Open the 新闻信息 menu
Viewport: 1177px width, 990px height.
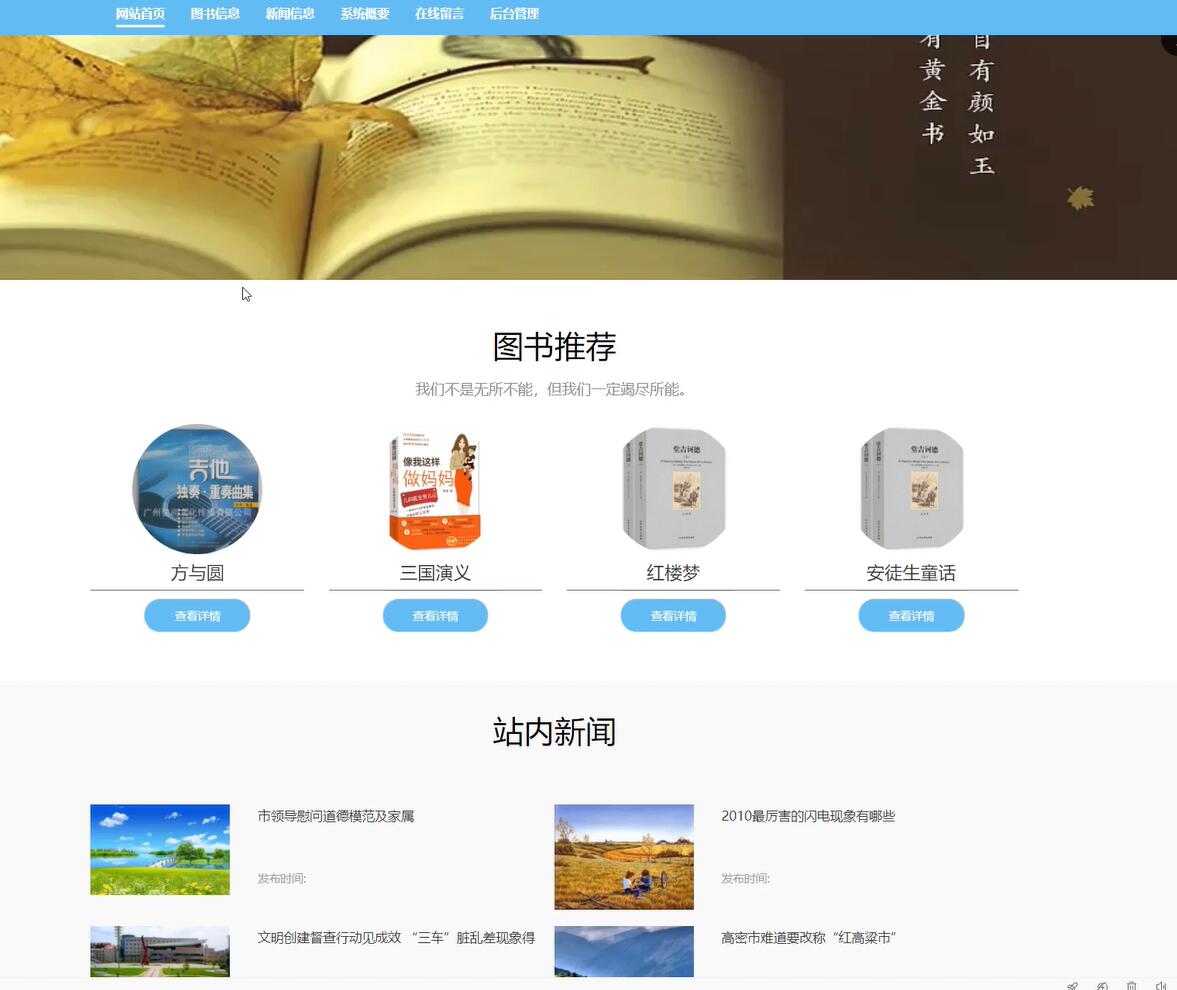pos(289,14)
